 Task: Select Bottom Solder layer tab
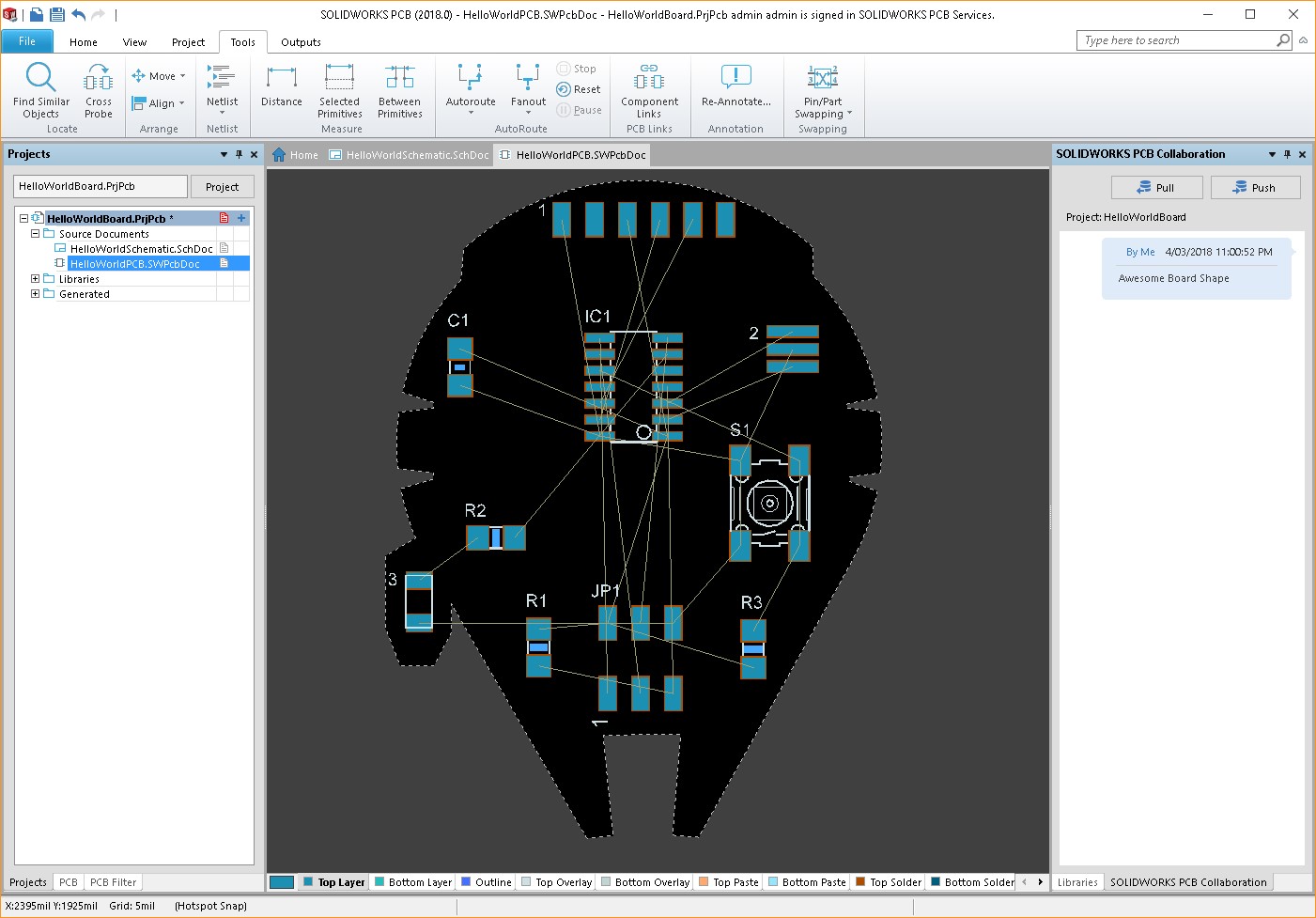972,882
